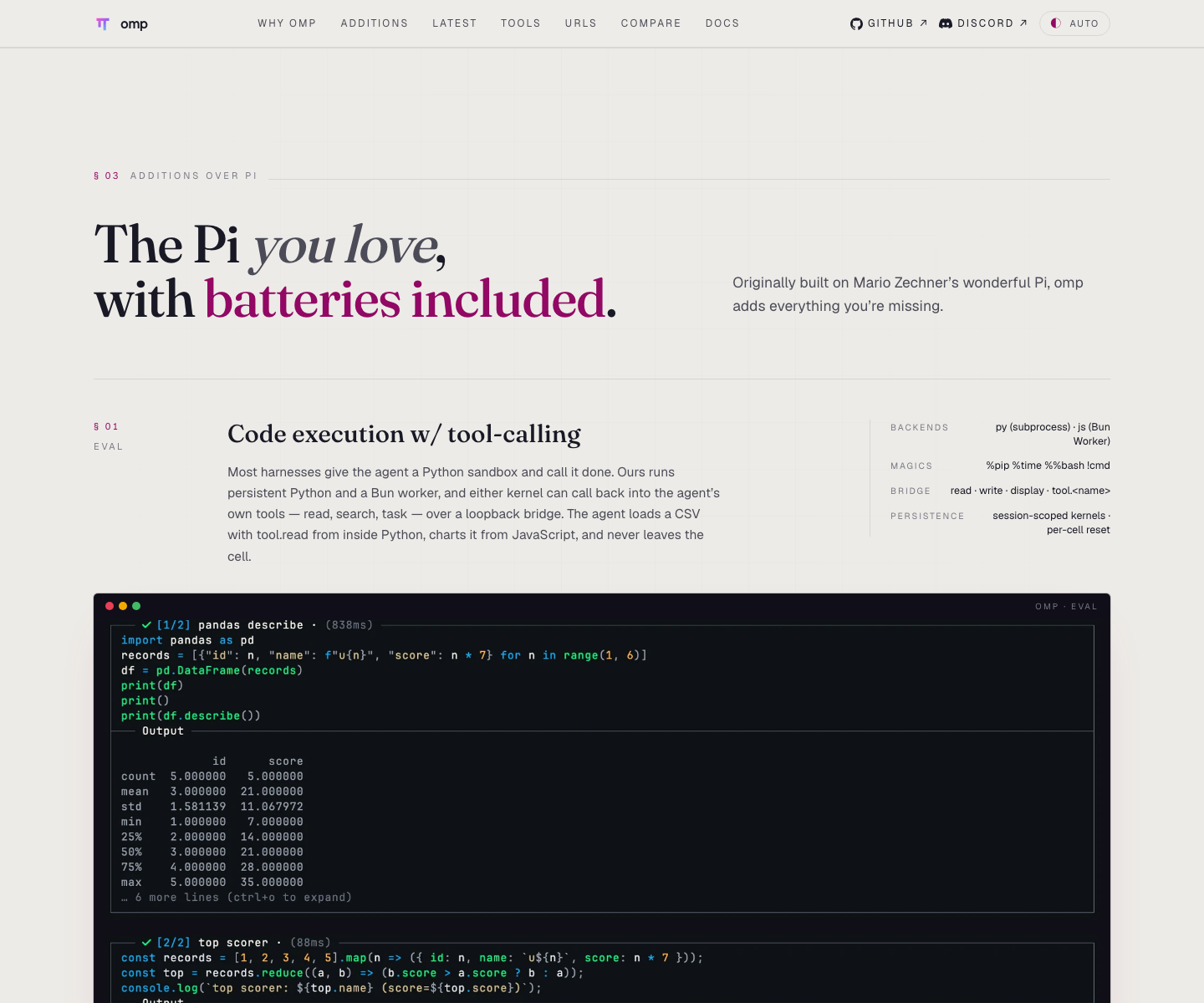Click the const top = records.reduce line

[353, 973]
